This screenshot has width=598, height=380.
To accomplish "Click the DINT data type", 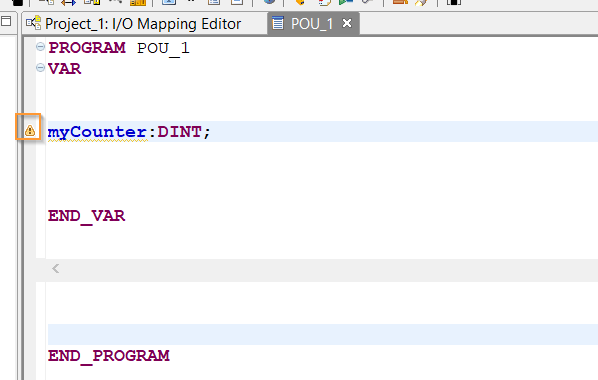I will 179,132.
